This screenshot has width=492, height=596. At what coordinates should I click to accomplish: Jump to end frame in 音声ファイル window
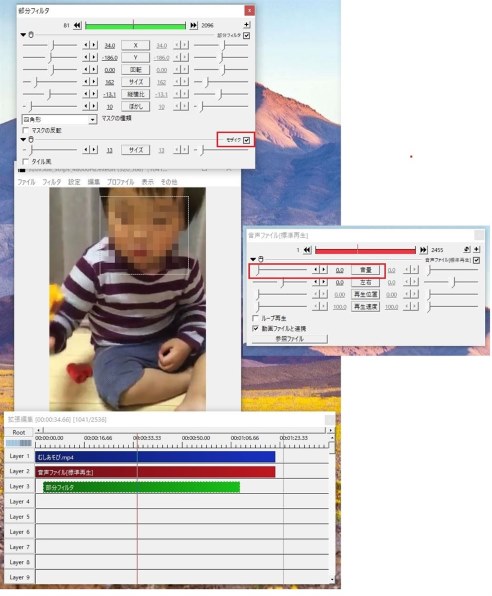pyautogui.click(x=423, y=250)
